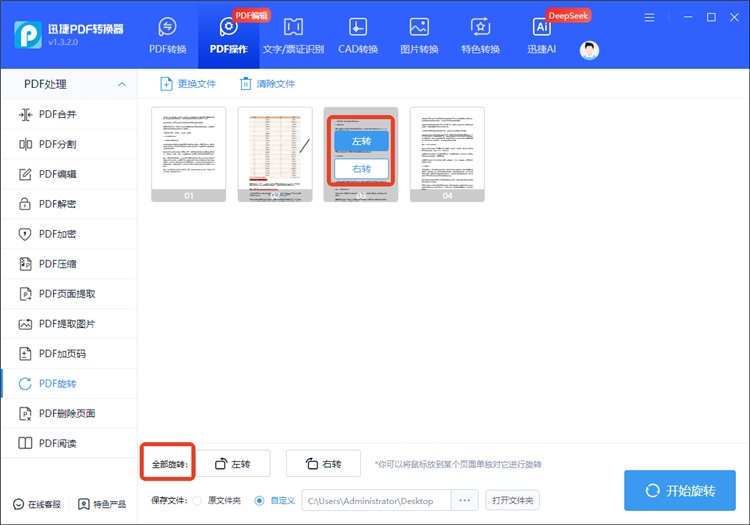Open the 特色转换 tab
This screenshot has height=525, width=750.
click(480, 35)
